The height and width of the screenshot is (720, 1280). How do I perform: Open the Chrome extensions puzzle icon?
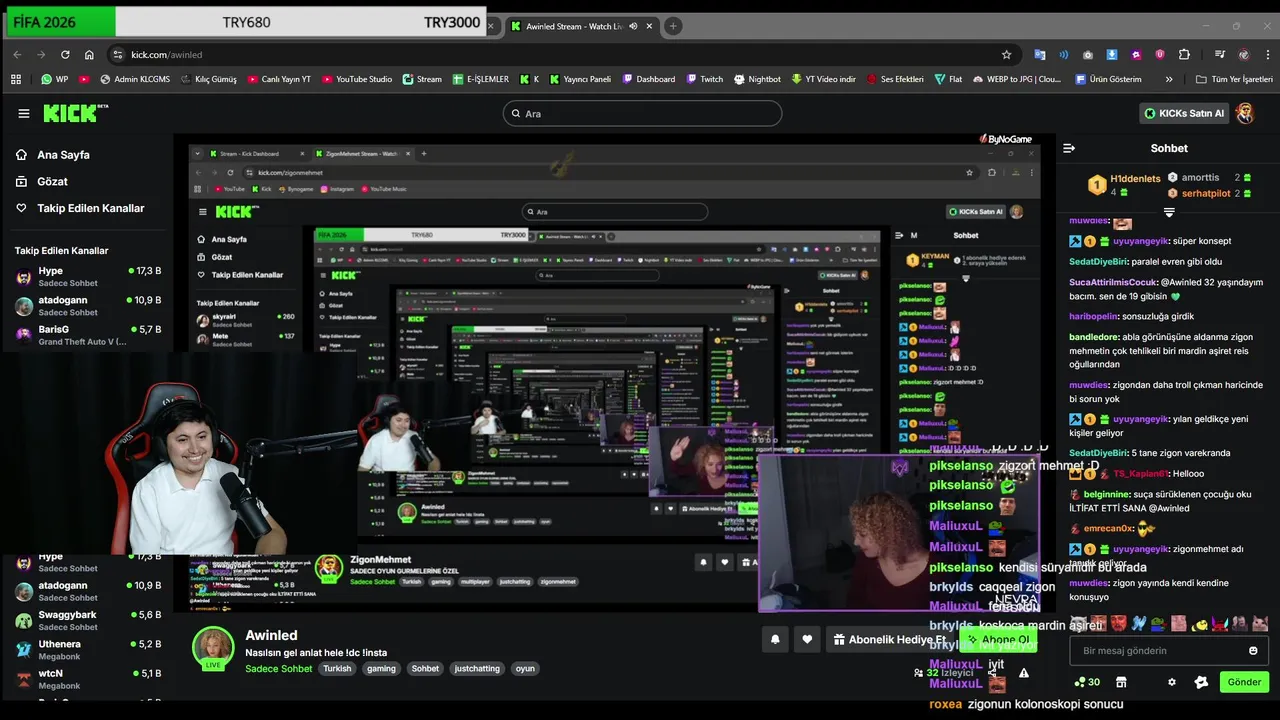click(x=1184, y=54)
